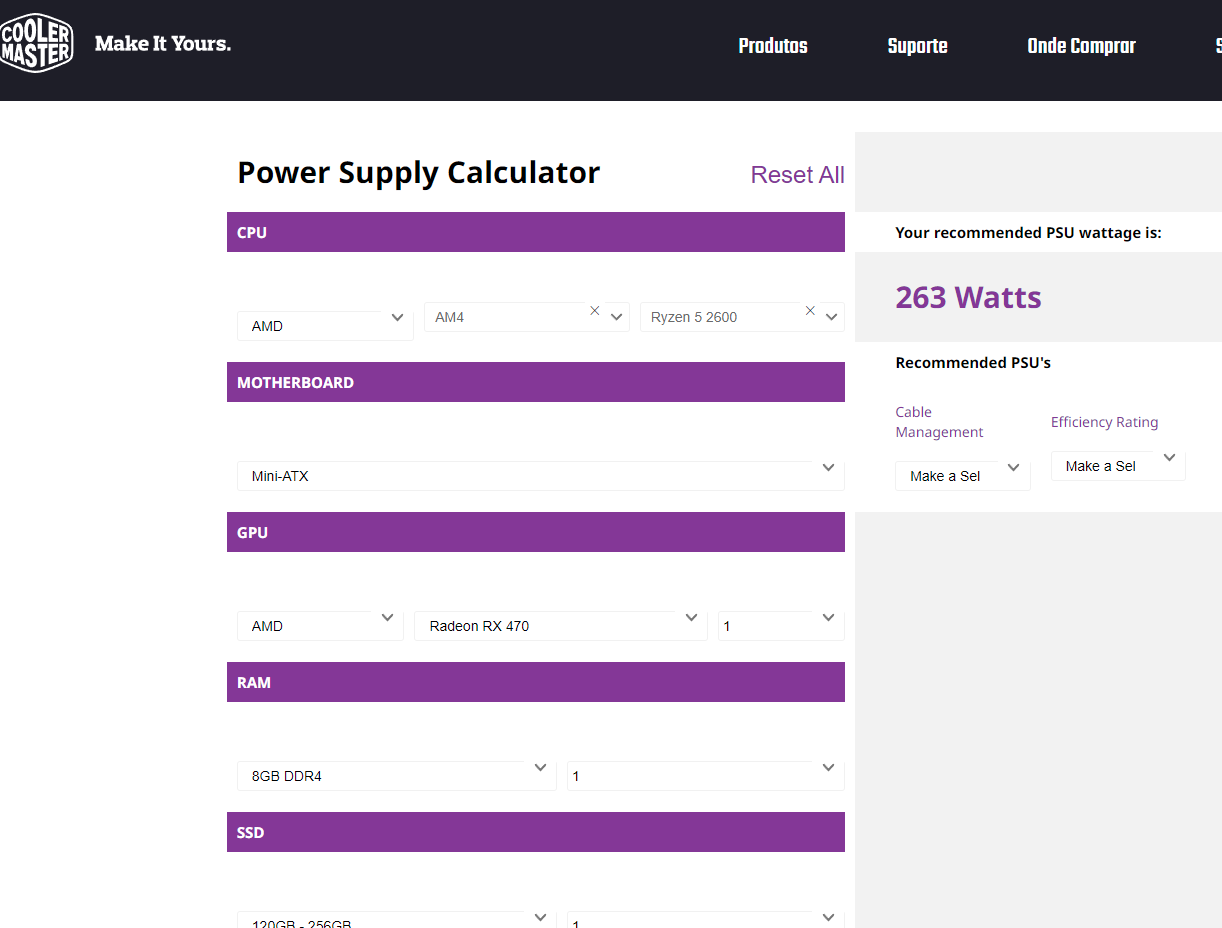The image size is (1222, 928).
Task: Click the Recommended PSU's heading
Action: coord(973,363)
